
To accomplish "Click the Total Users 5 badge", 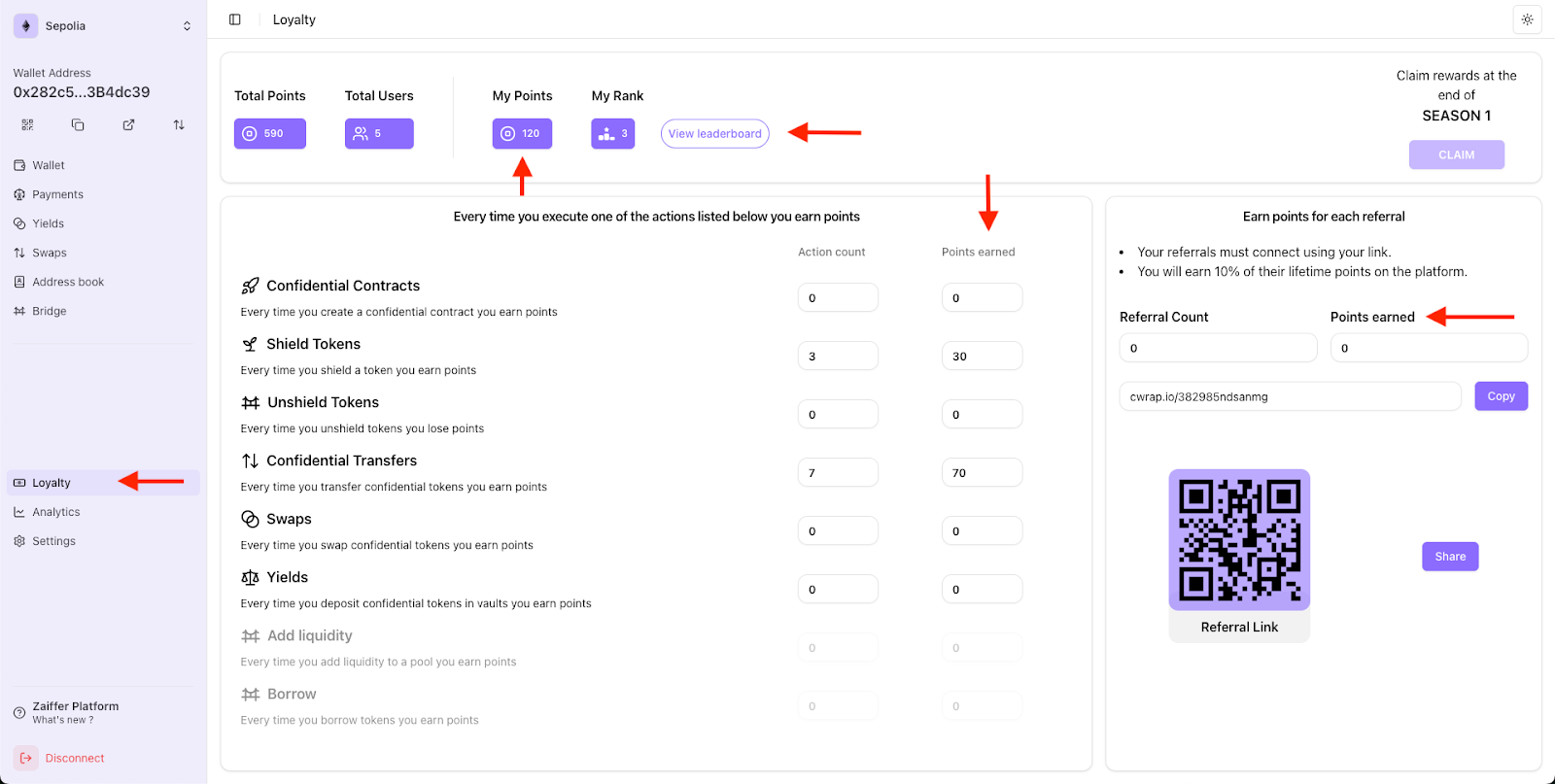I will point(379,133).
